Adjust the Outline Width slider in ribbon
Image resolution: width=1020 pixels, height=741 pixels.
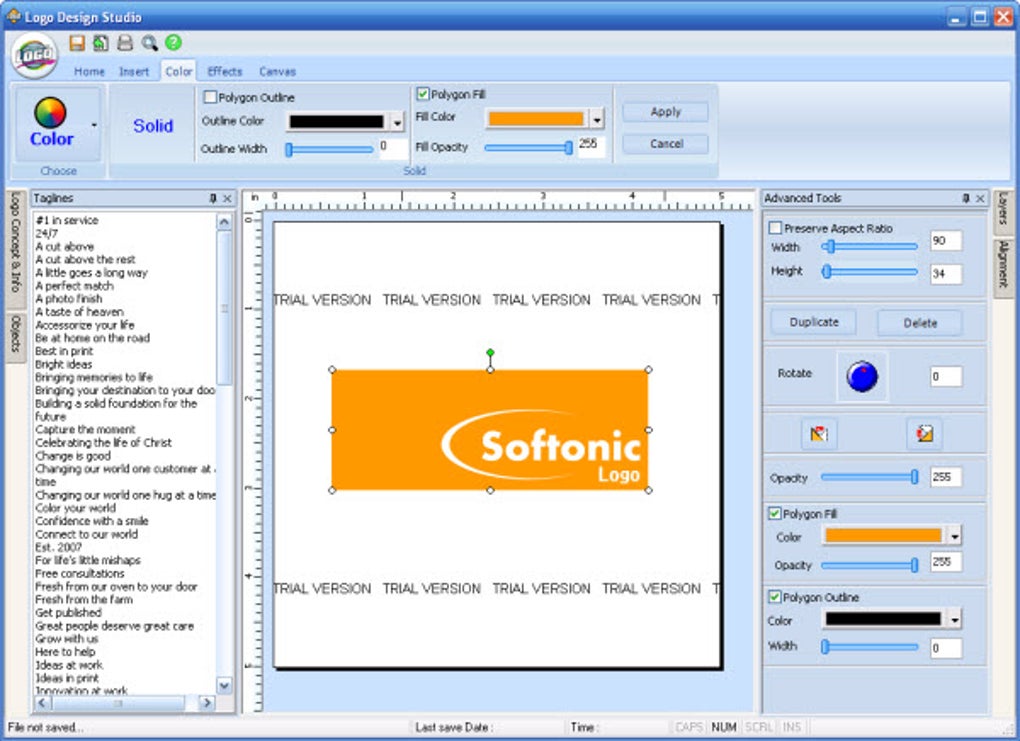[329, 150]
